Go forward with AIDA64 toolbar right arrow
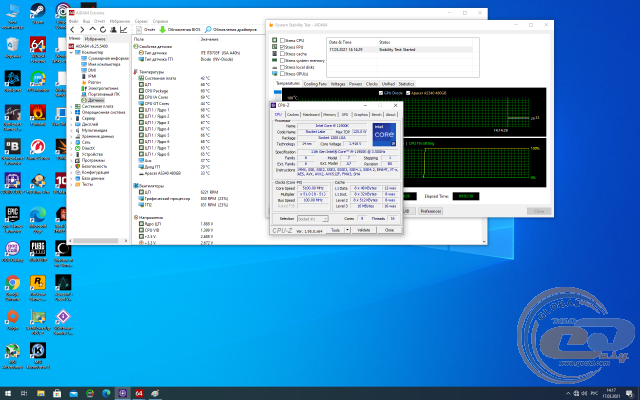Viewport: 640px width, 400px height. (x=82, y=30)
